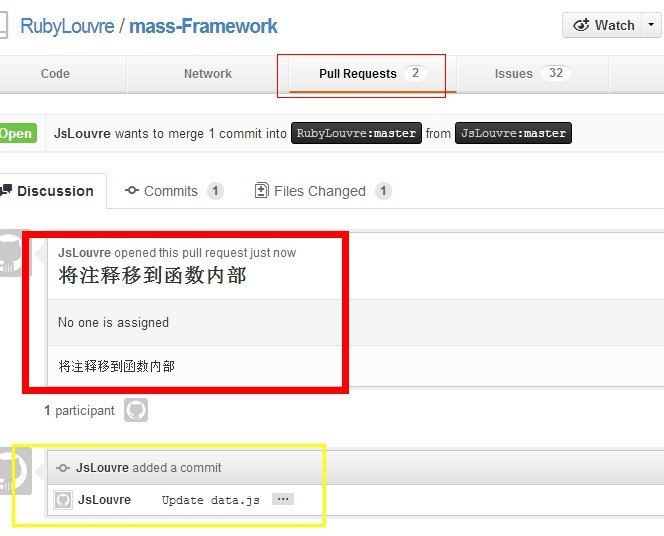This screenshot has height=536, width=664.
Task: Expand the commit message ellipsis button
Action: pyautogui.click(x=283, y=499)
